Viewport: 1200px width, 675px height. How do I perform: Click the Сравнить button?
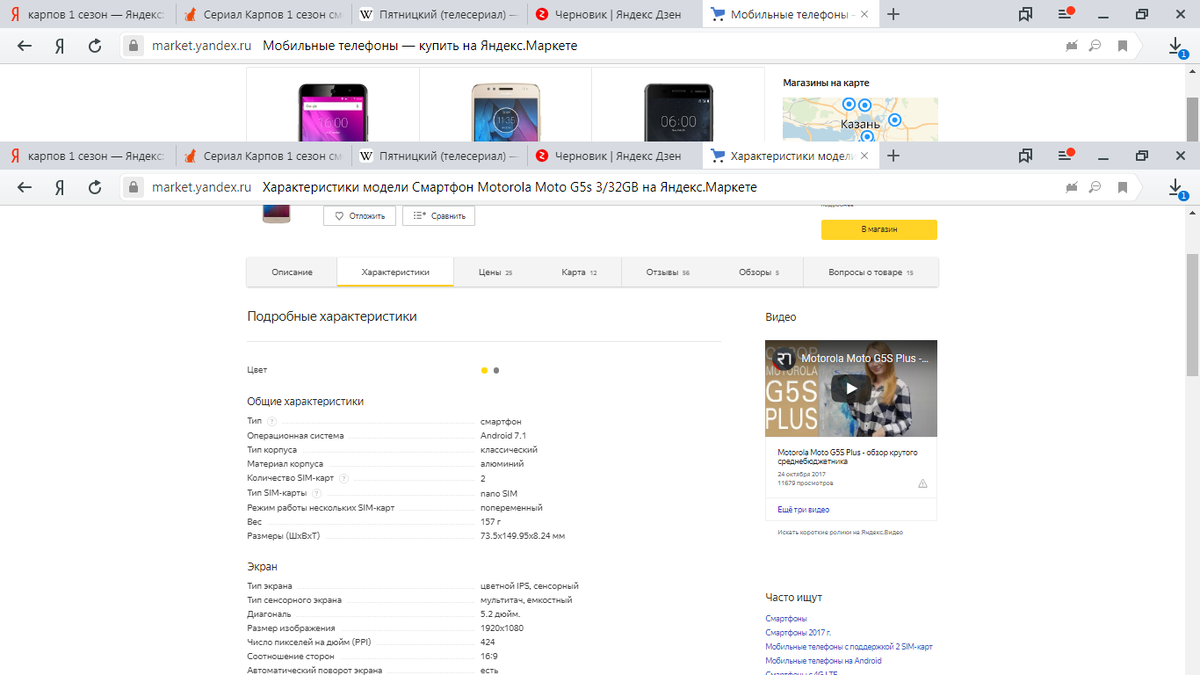439,216
